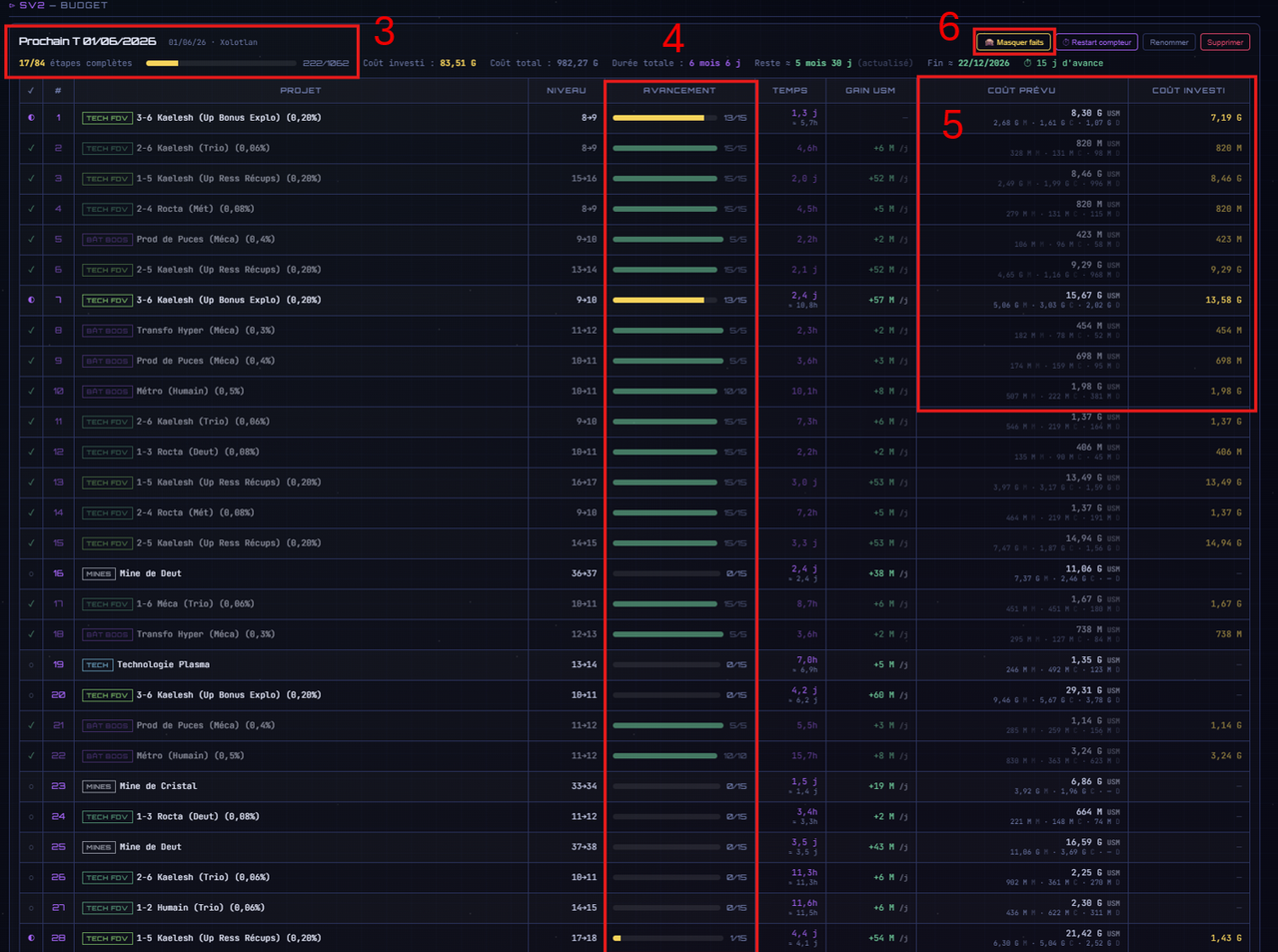Click the MINES tag in row 16

[x=98, y=573]
